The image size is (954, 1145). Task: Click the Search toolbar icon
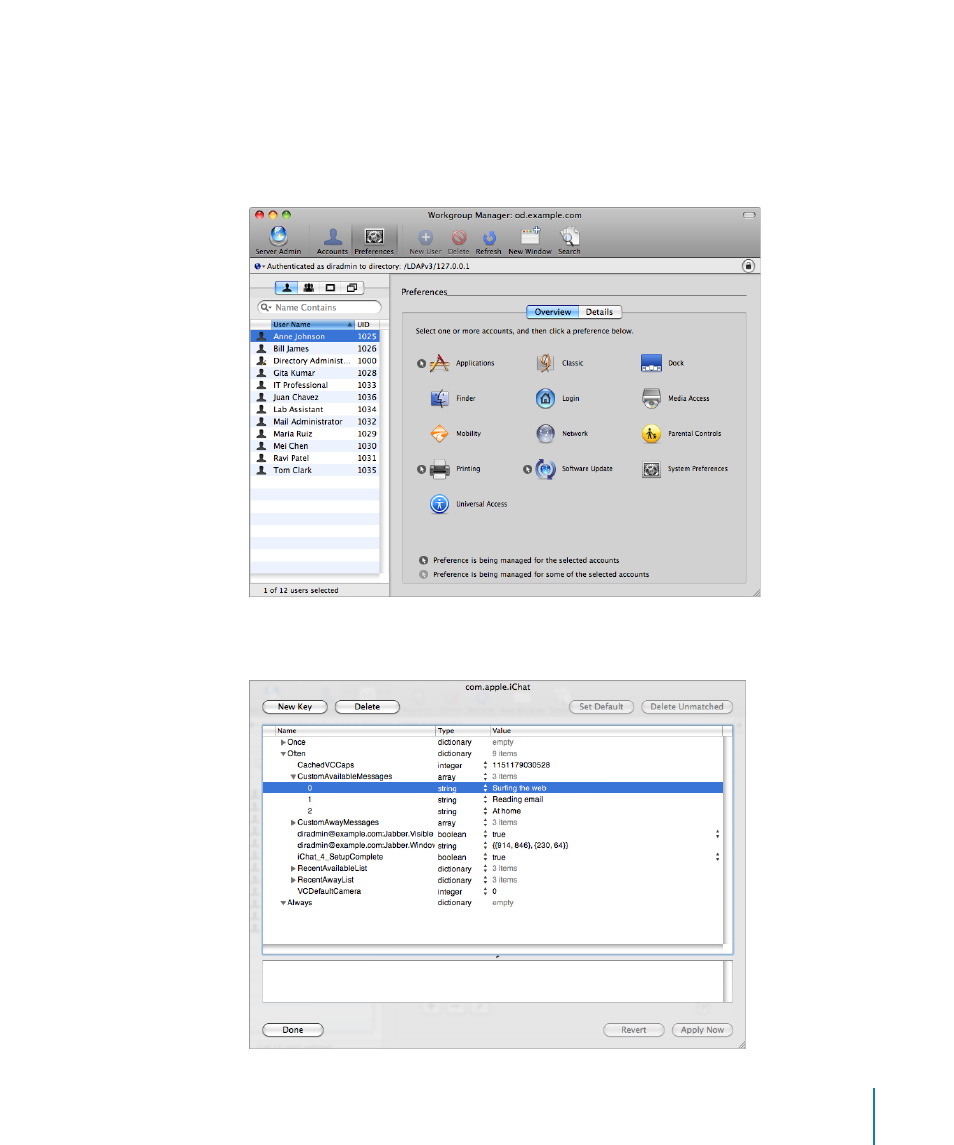coord(570,240)
